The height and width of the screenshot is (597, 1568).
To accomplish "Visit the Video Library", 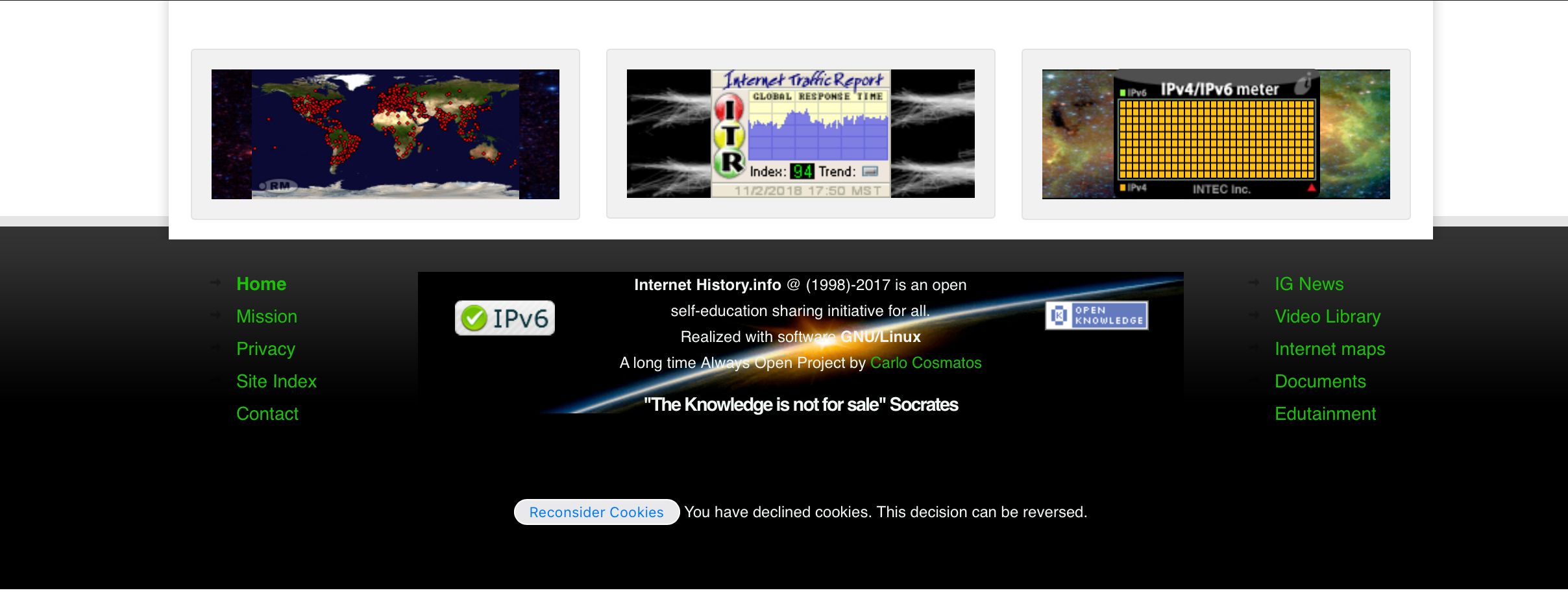I will tap(1327, 317).
